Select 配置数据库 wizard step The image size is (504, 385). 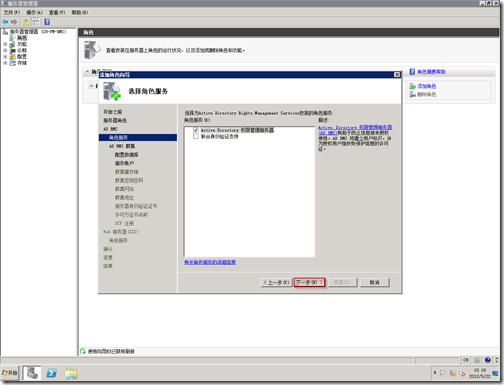(x=127, y=155)
